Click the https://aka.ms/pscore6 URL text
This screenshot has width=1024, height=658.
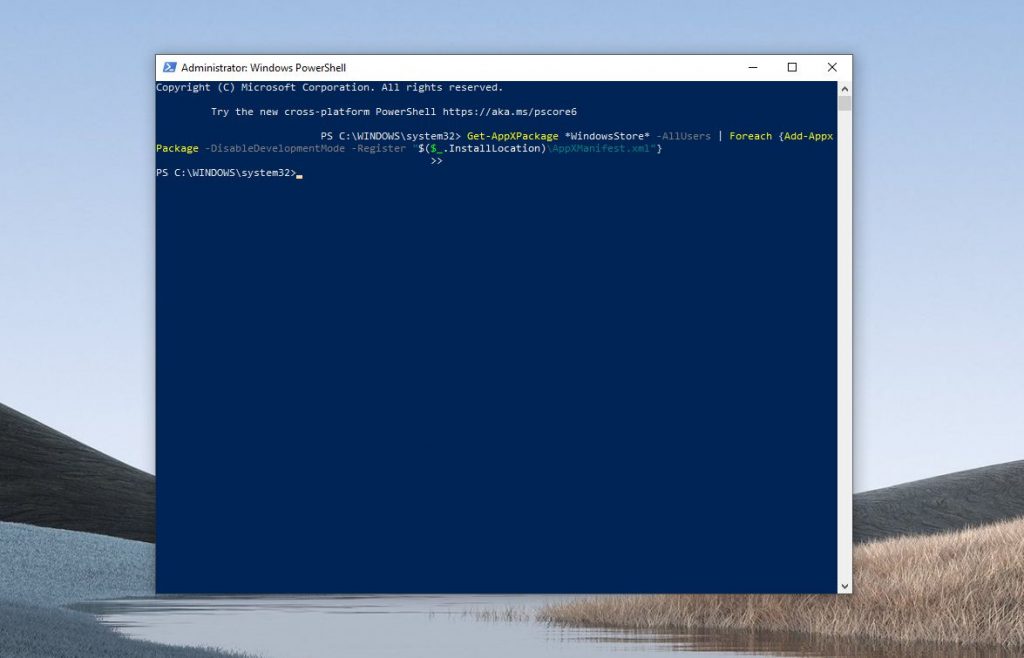pos(509,112)
